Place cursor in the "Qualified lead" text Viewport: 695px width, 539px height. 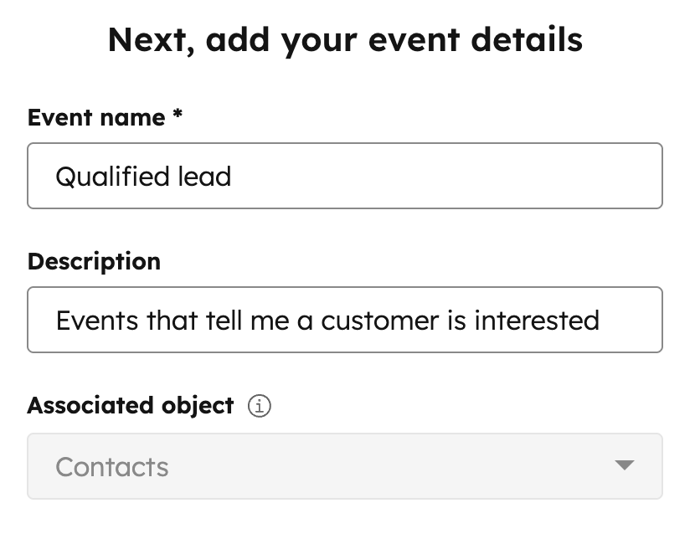(143, 177)
